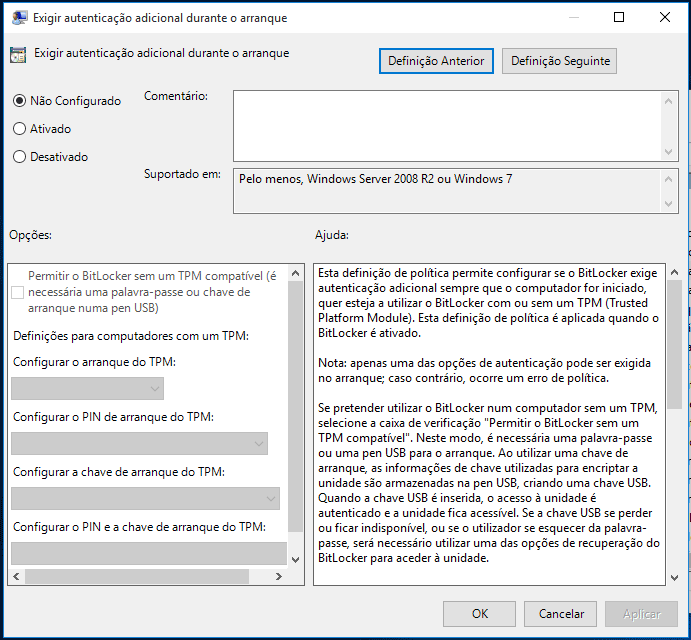Image resolution: width=691 pixels, height=640 pixels.
Task: Go to Definição Seguinte
Action: (x=560, y=61)
